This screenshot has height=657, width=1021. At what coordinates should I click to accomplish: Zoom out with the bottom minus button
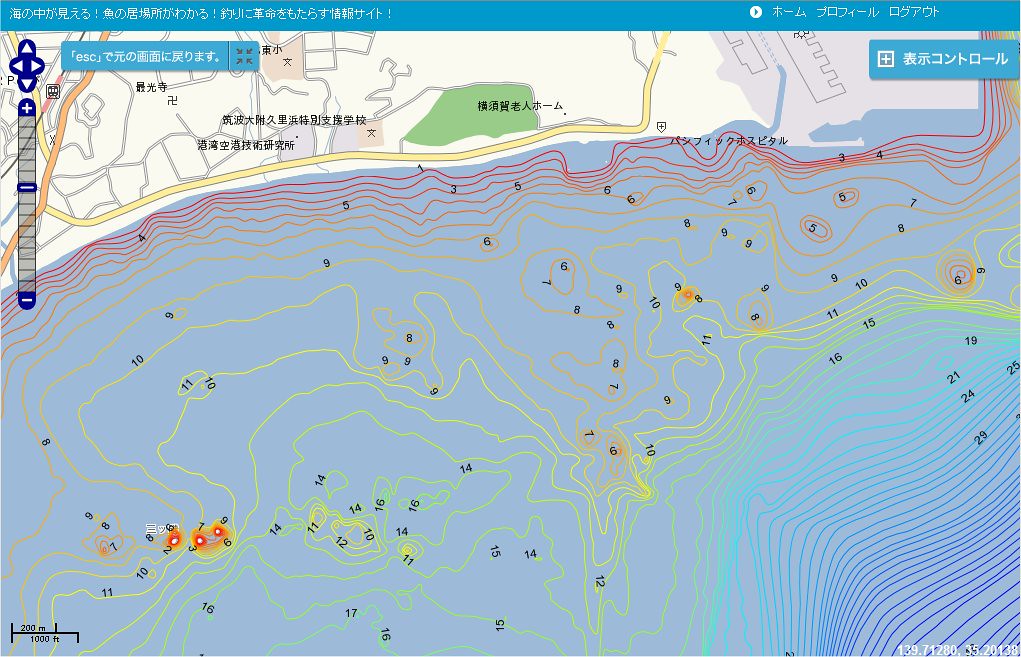27,301
